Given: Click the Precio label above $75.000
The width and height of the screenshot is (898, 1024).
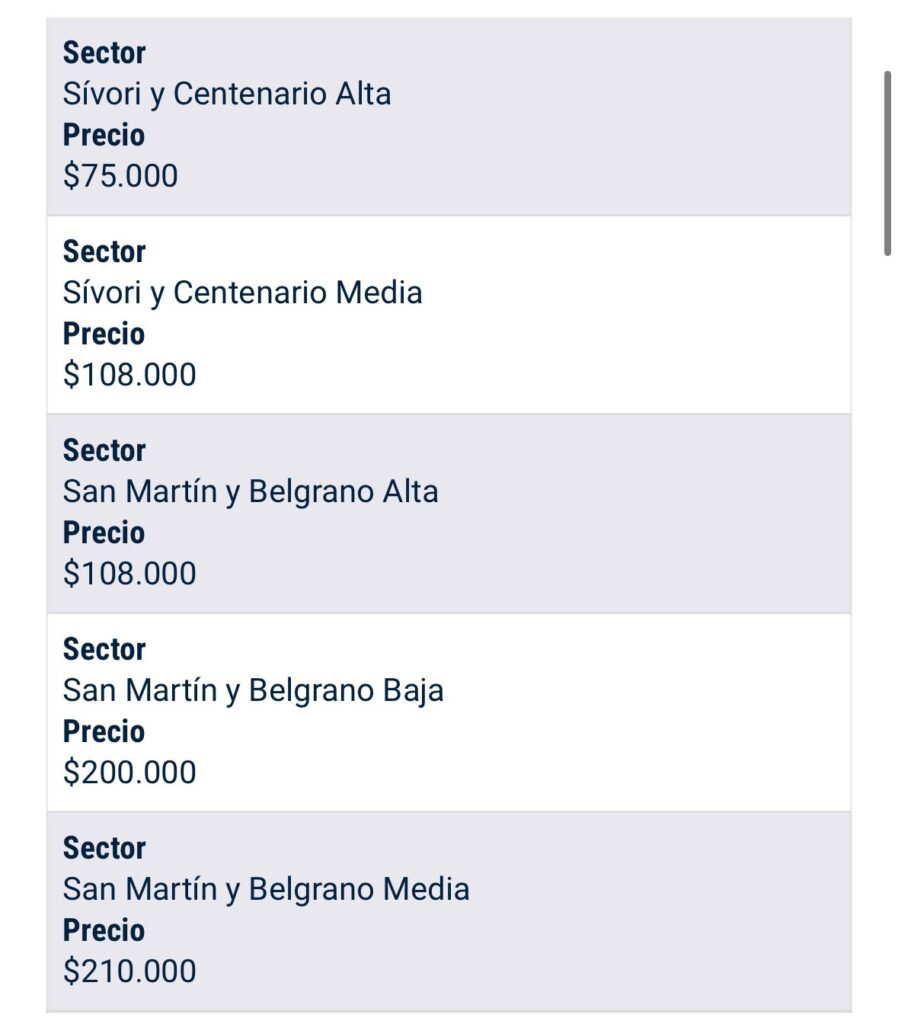Looking at the screenshot, I should 104,135.
